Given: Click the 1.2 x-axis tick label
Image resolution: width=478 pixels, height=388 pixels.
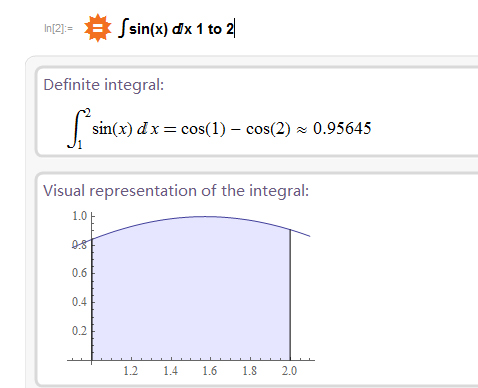Looking at the screenshot, I should click(131, 371).
